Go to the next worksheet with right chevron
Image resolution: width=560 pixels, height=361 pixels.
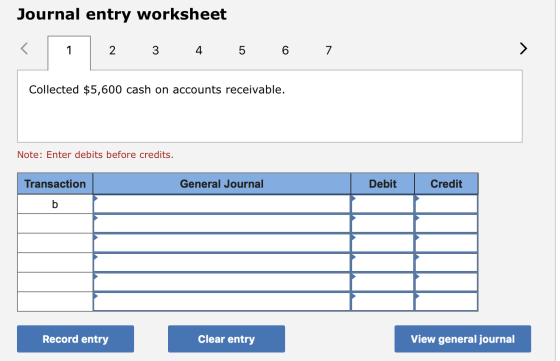(x=523, y=49)
